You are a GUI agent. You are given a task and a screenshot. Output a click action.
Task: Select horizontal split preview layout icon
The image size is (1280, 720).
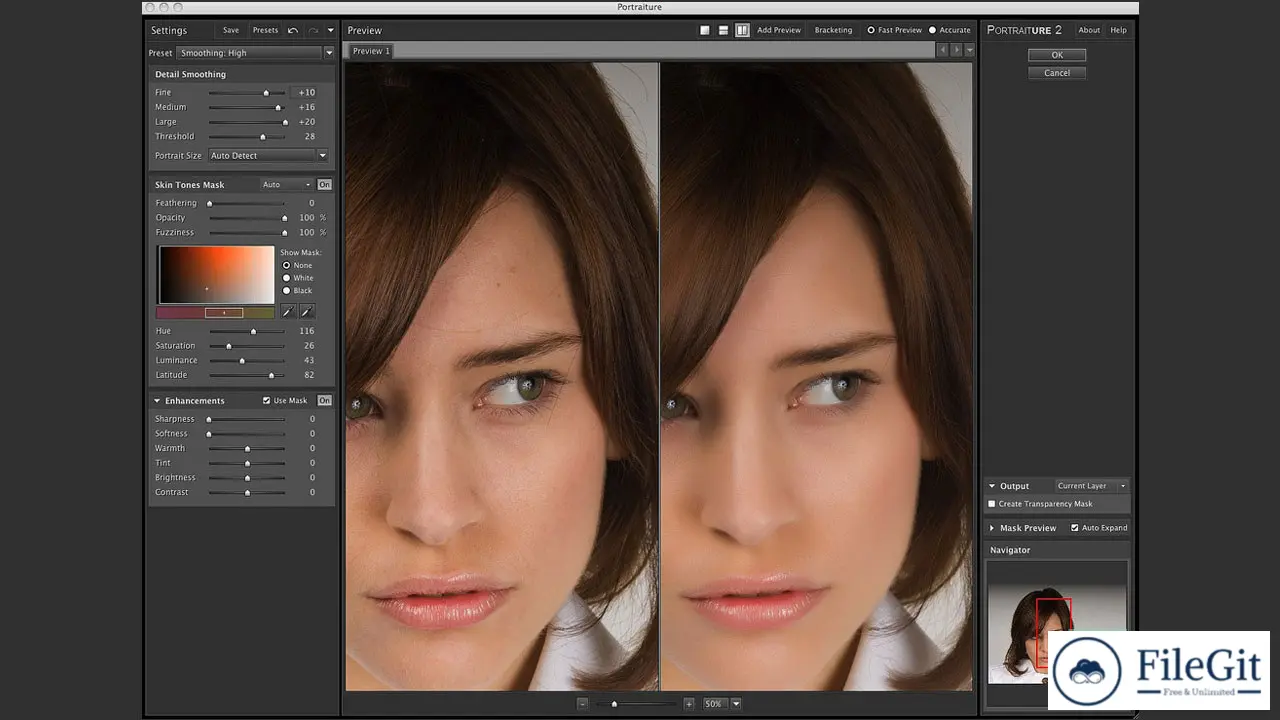[x=723, y=30]
